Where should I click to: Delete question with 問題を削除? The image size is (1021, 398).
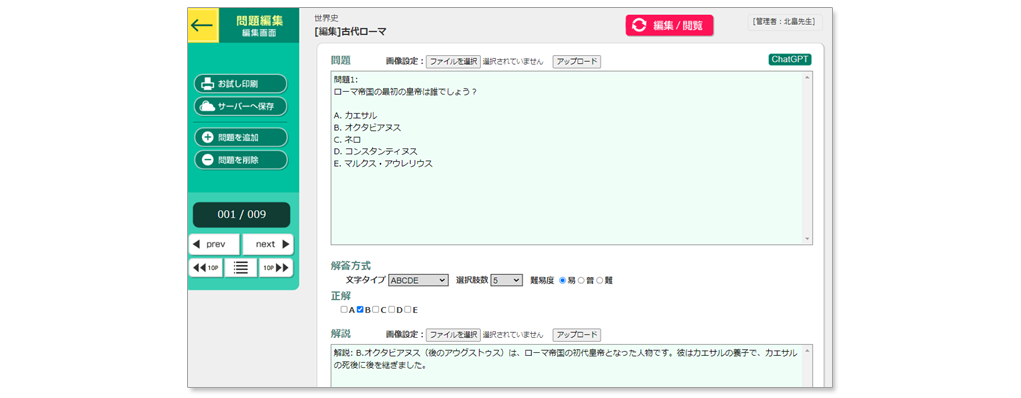240,160
